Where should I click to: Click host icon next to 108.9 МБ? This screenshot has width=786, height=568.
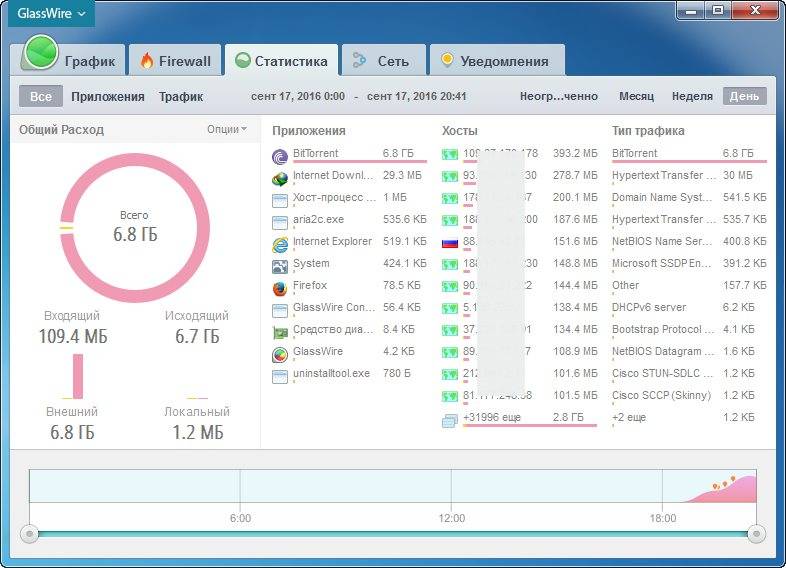pyautogui.click(x=450, y=353)
